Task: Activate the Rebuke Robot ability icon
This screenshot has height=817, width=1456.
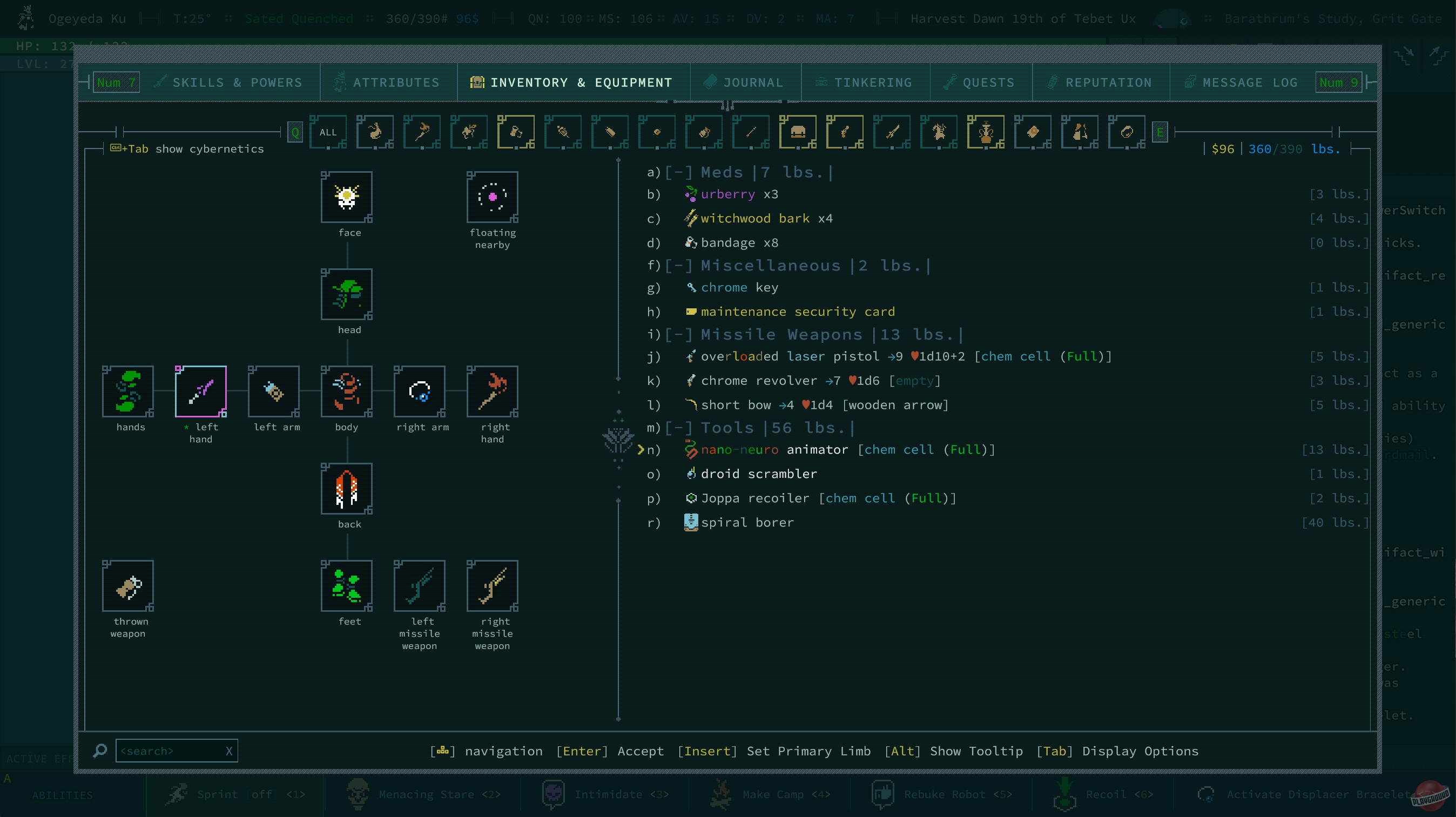Action: click(x=882, y=794)
